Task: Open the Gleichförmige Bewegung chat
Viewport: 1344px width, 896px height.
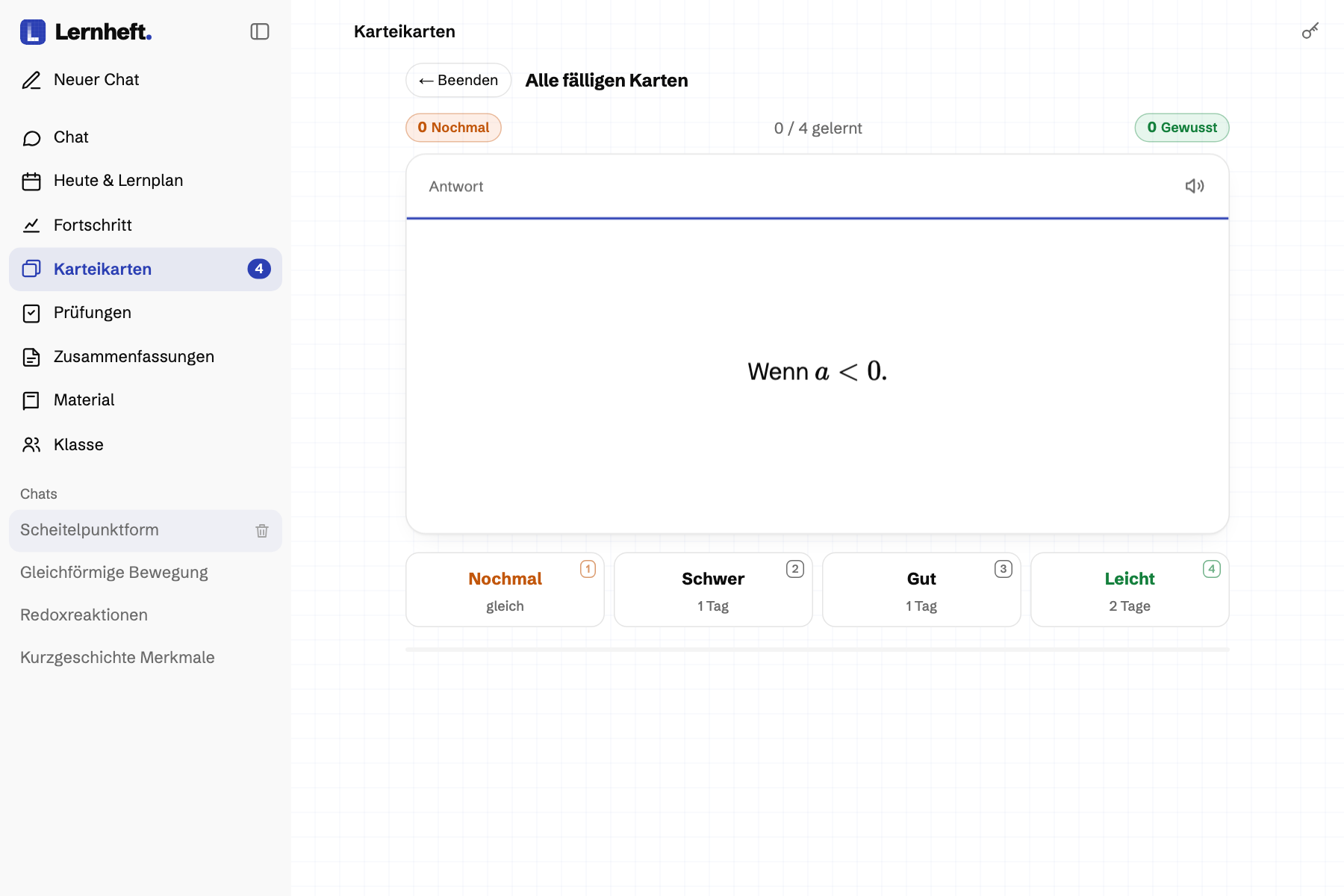Action: click(146, 573)
